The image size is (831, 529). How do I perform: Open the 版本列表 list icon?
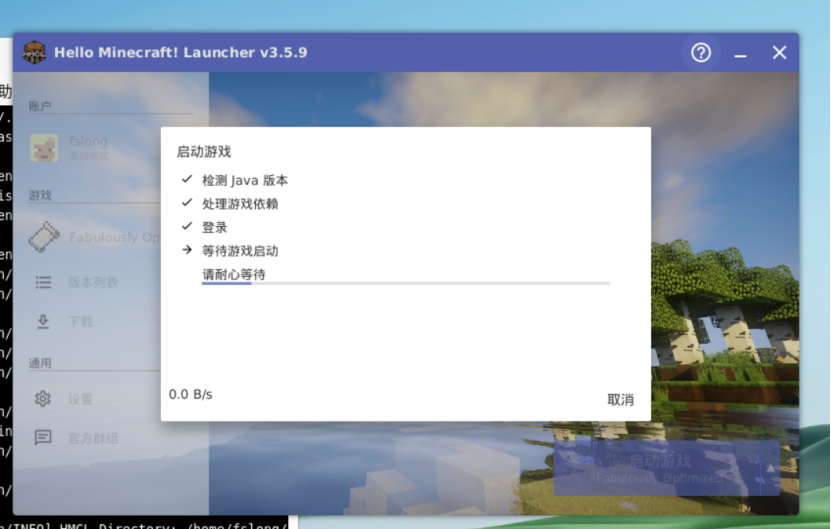(43, 282)
